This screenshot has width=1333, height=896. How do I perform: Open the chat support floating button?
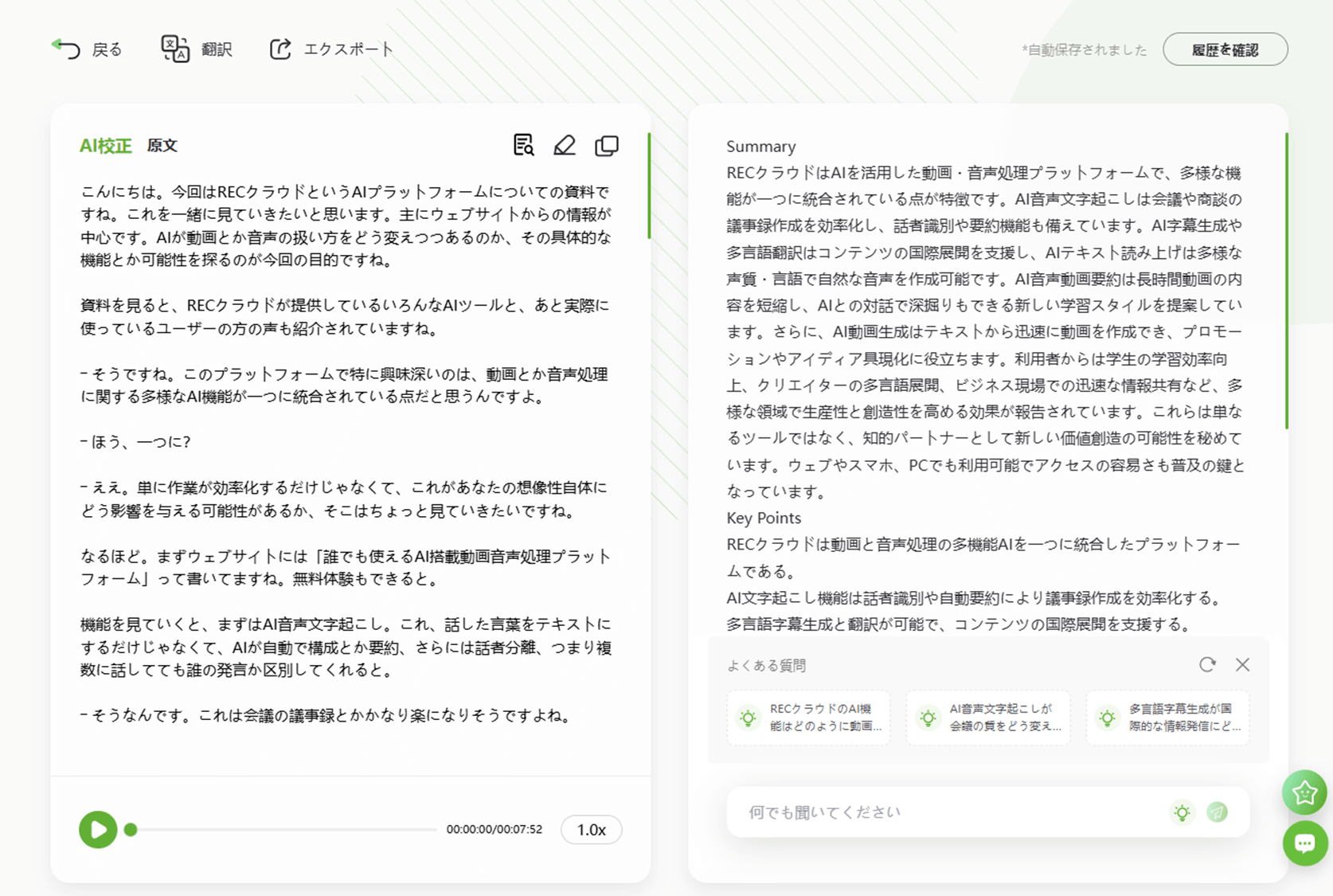(1304, 843)
